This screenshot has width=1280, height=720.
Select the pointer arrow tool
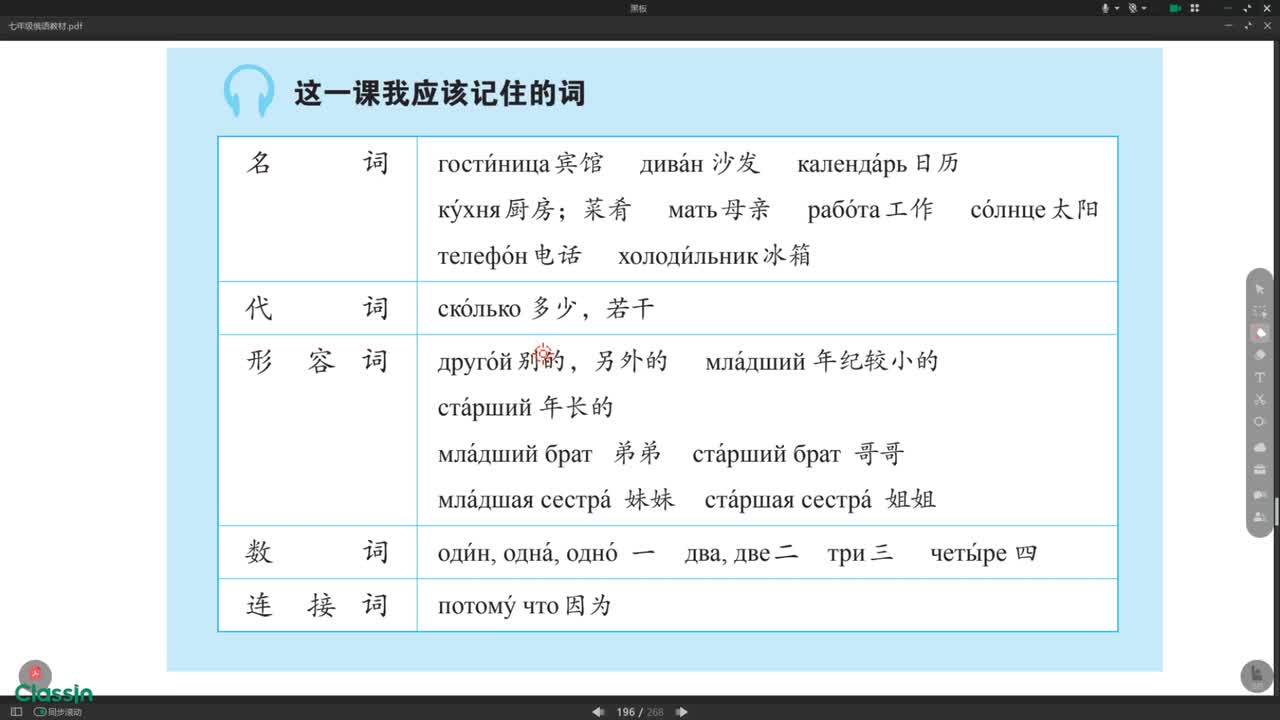pyautogui.click(x=1260, y=289)
